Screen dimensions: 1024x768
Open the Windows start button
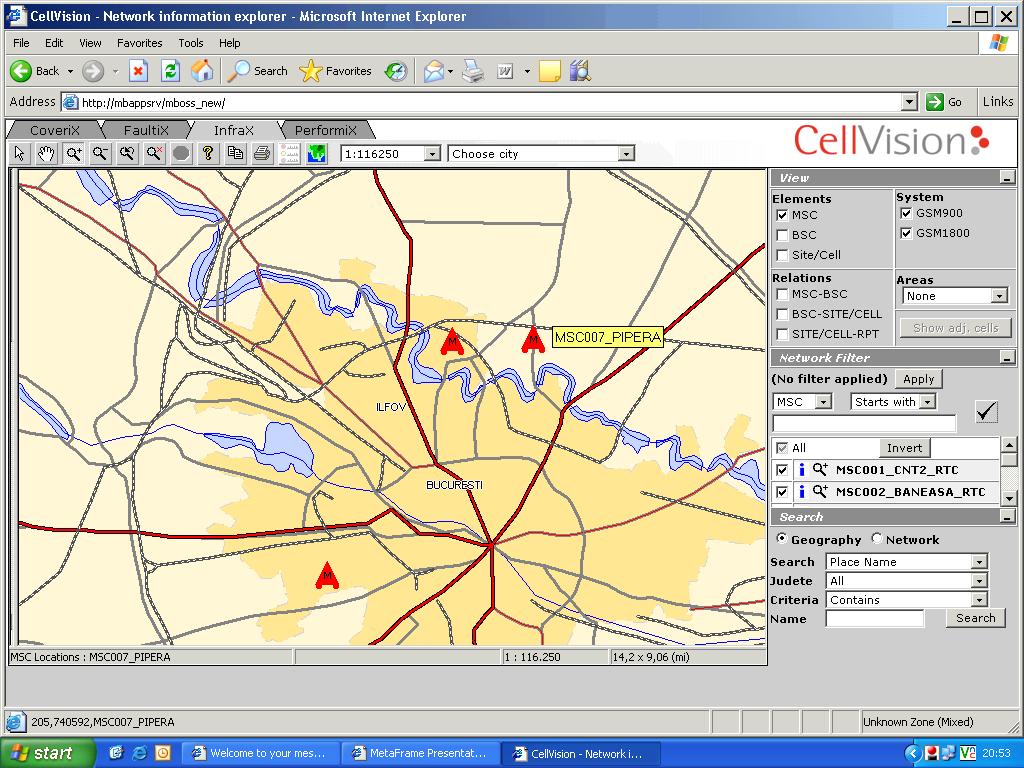pyautogui.click(x=47, y=753)
